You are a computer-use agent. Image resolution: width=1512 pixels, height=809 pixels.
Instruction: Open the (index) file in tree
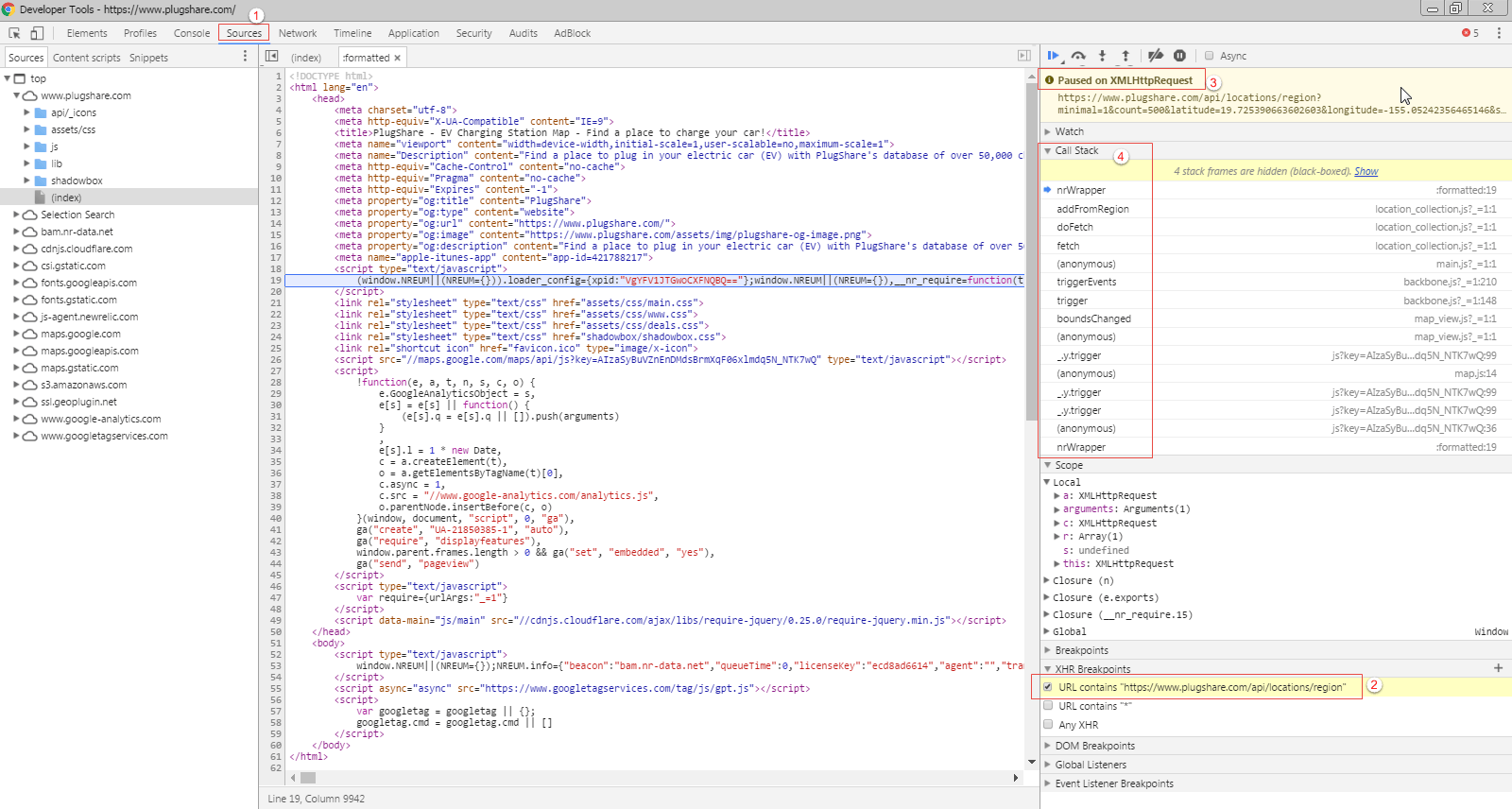point(66,198)
